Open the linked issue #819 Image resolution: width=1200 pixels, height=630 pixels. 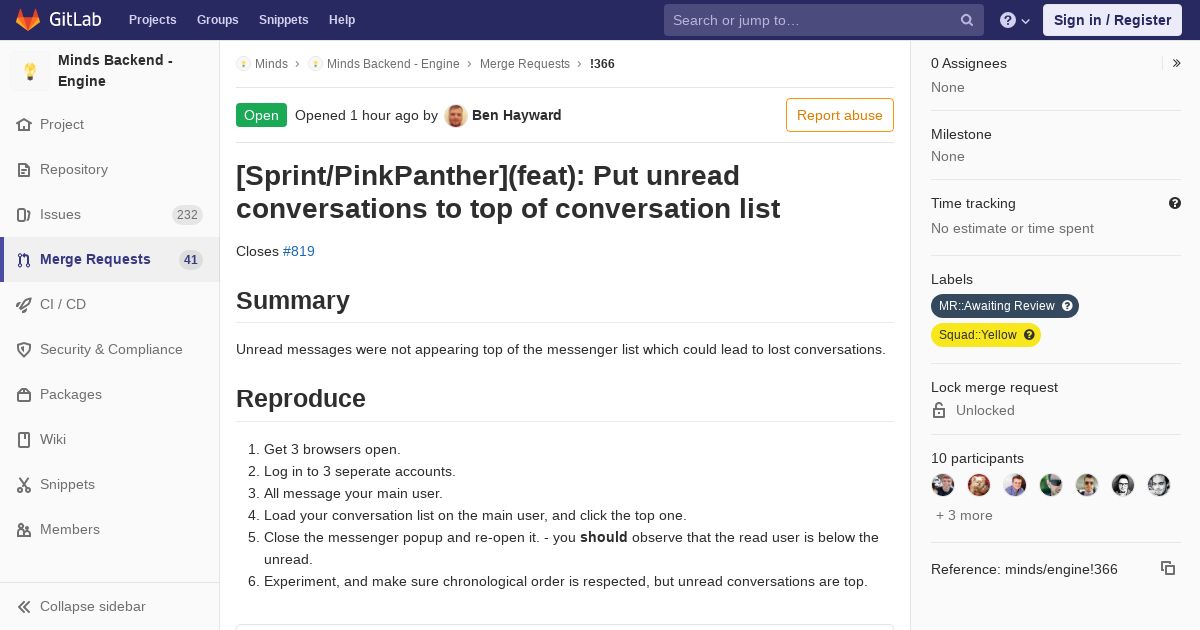click(x=299, y=251)
